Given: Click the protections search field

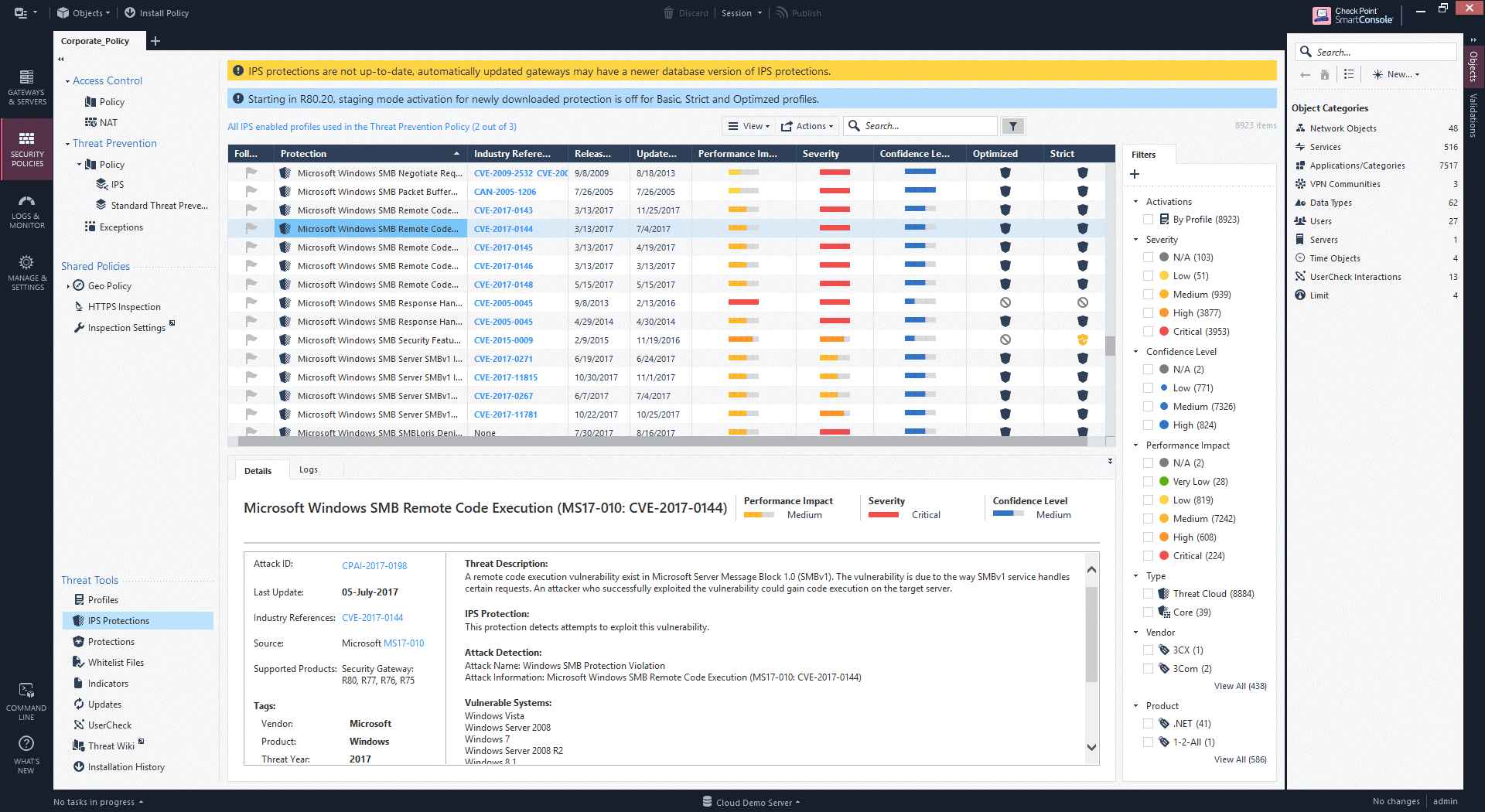Looking at the screenshot, I should coord(920,126).
